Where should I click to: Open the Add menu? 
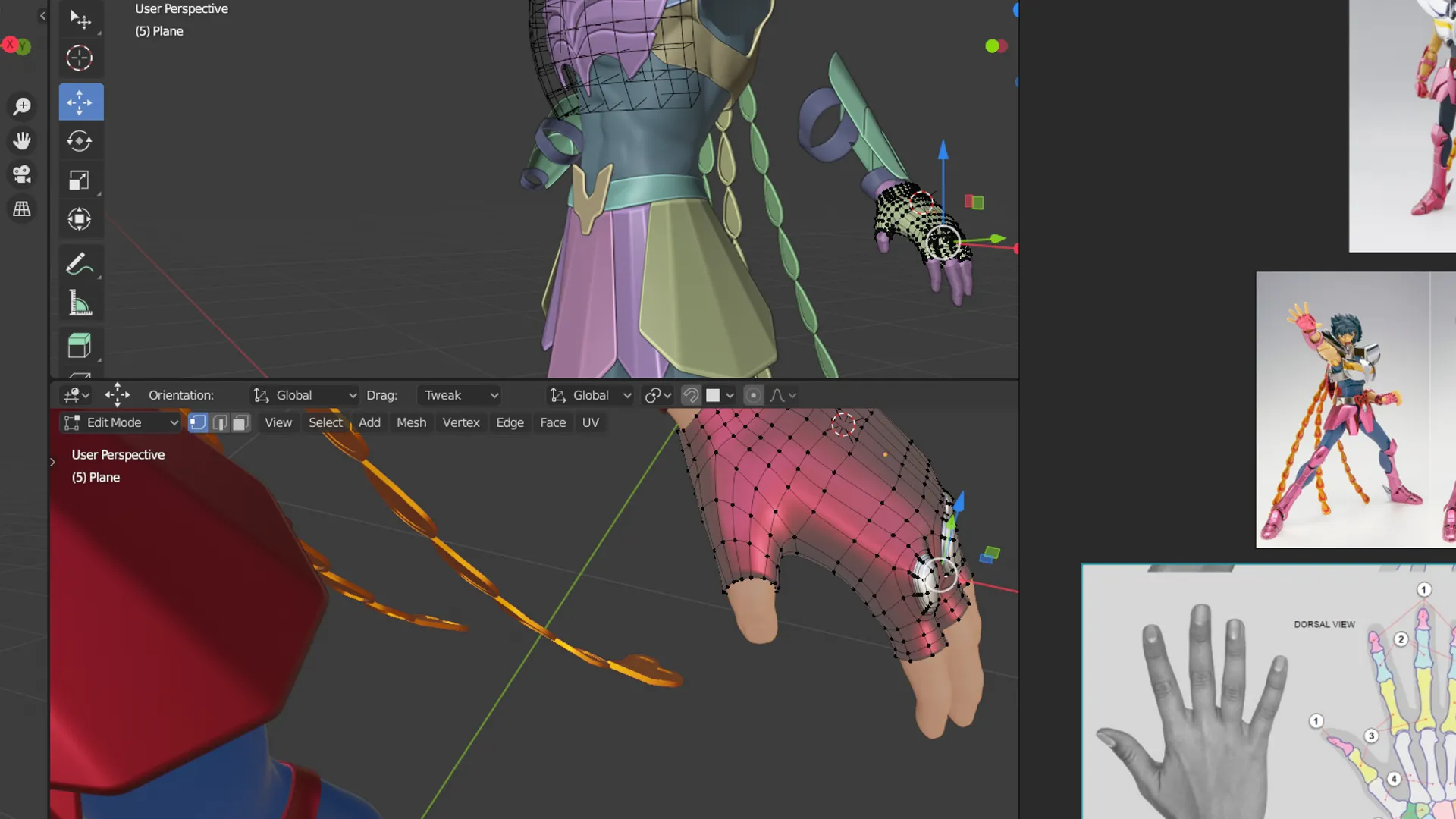tap(369, 422)
